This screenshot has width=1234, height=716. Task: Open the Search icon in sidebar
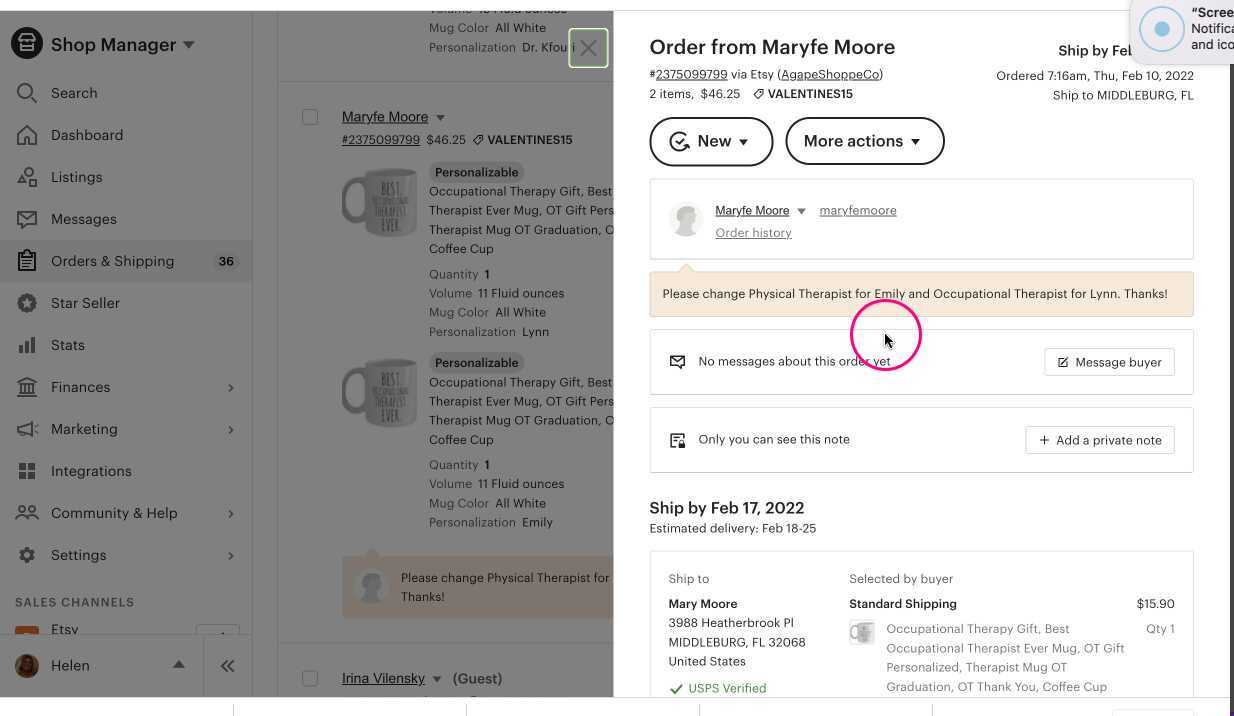27,92
